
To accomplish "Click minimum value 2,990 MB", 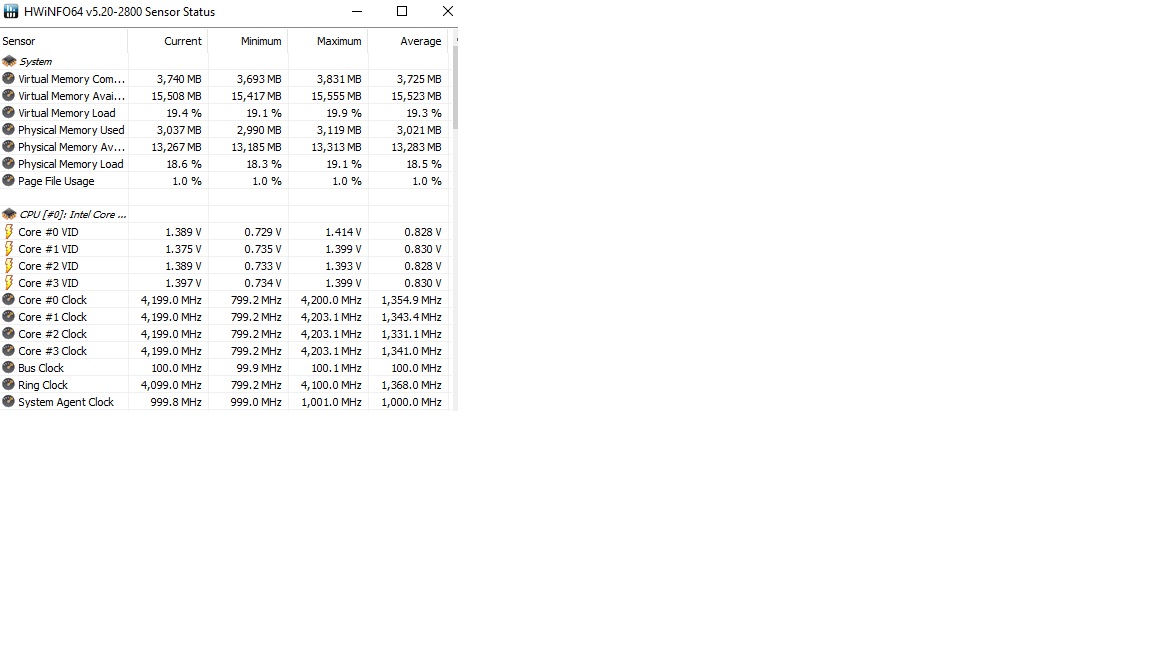I will tap(259, 130).
